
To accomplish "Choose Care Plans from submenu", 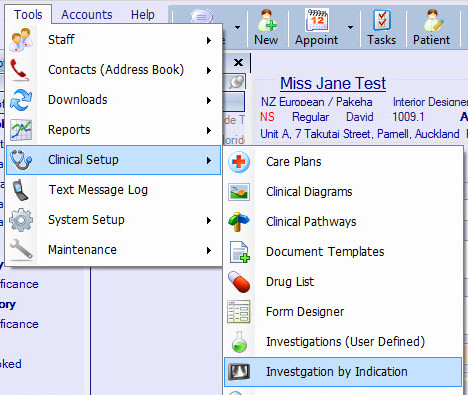I will coord(343,162).
